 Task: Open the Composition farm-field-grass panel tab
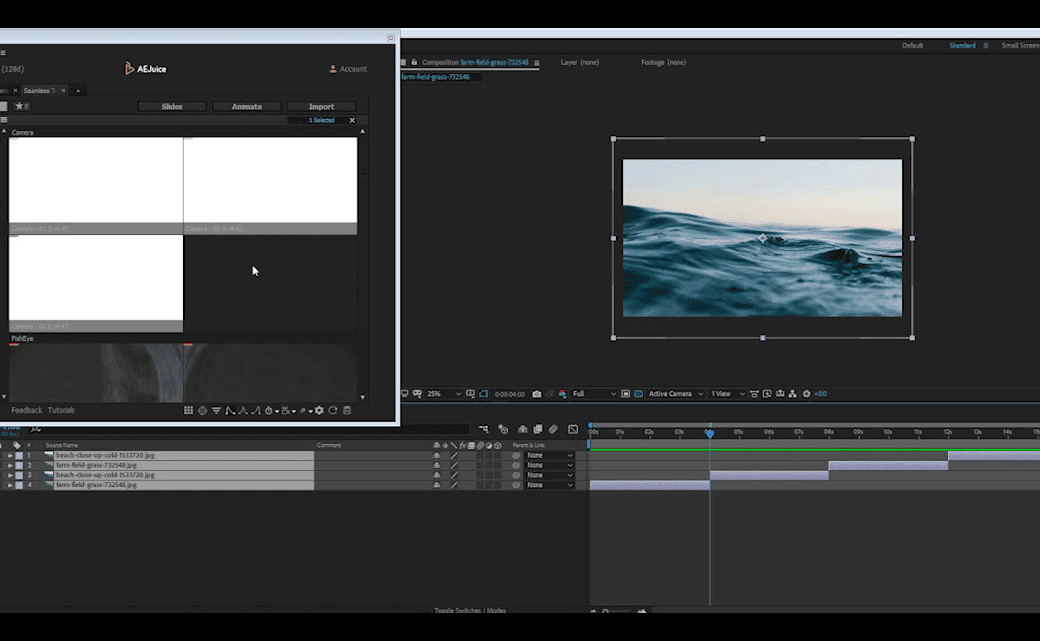[x=475, y=62]
